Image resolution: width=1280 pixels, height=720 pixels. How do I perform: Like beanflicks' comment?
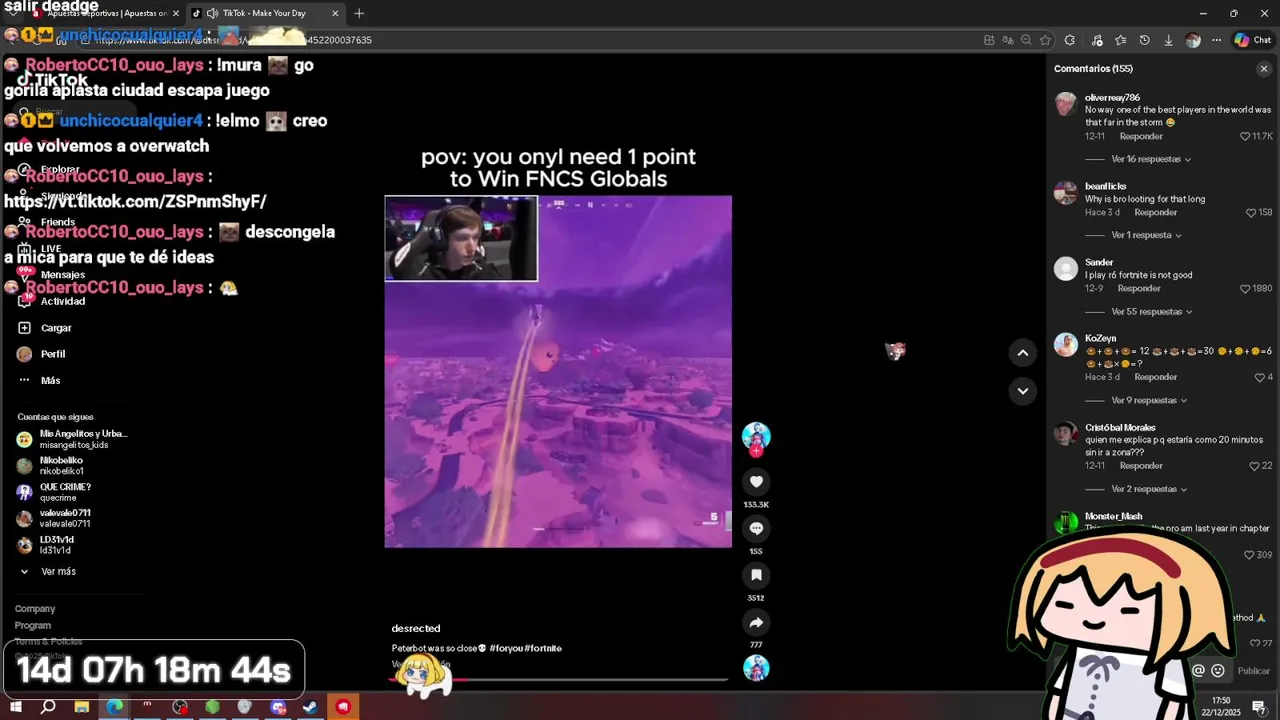tap(1251, 213)
